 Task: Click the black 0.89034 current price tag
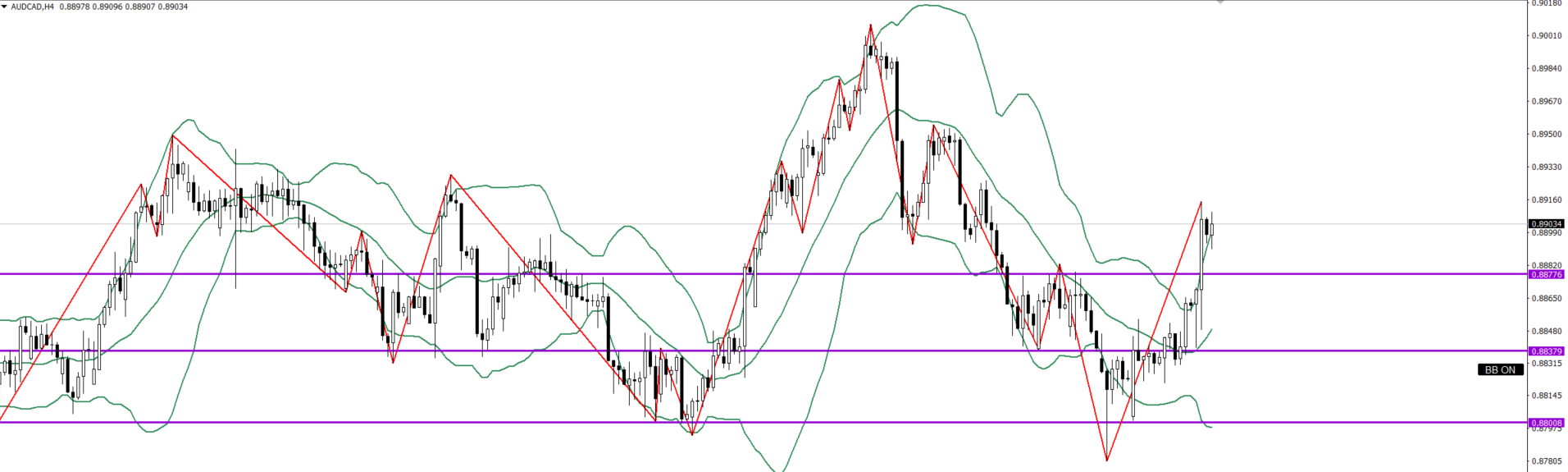pyautogui.click(x=1546, y=224)
